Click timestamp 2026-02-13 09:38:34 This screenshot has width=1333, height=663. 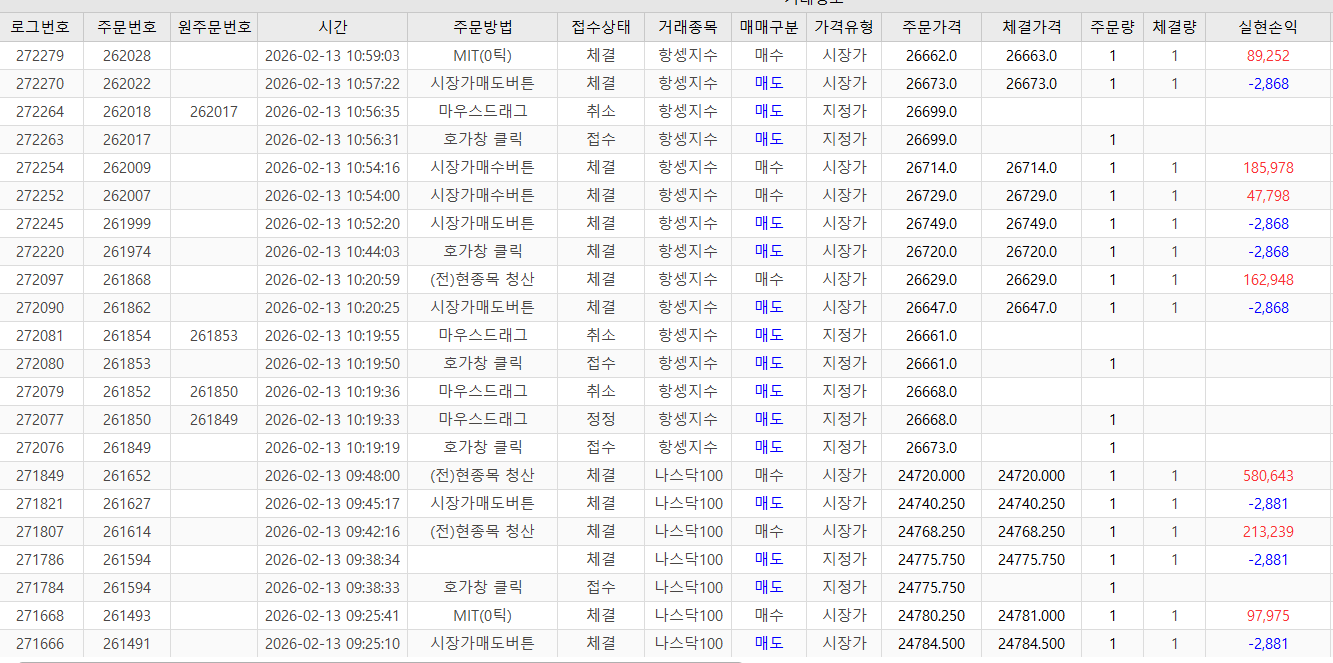332,560
